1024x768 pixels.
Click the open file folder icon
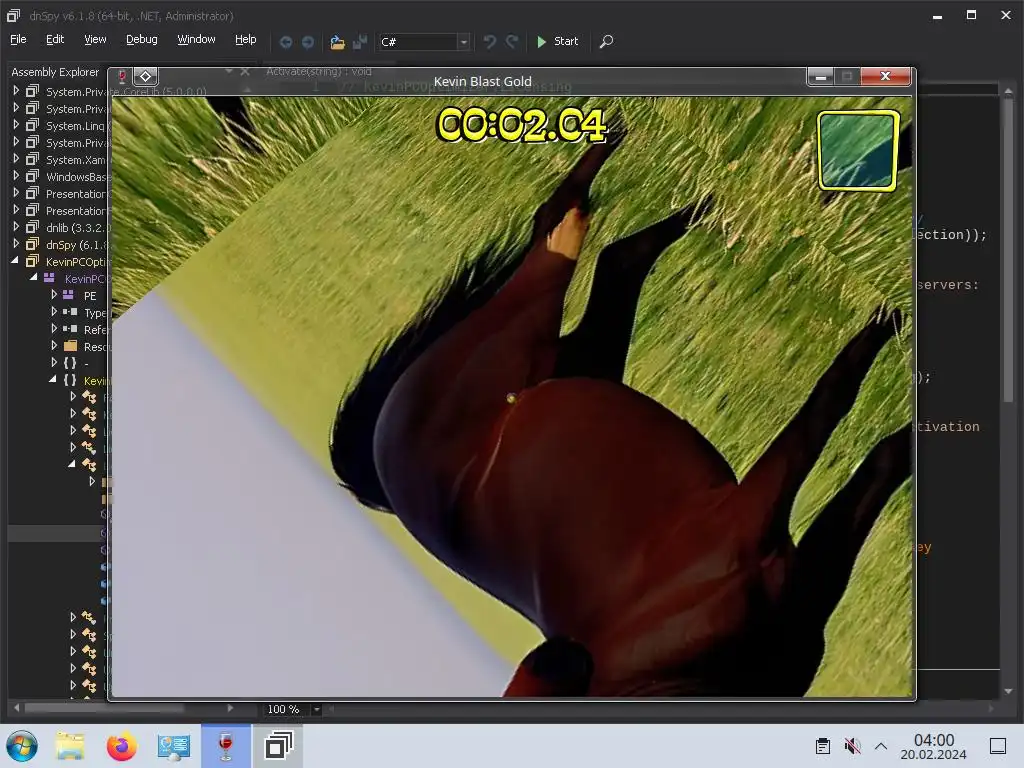tap(337, 42)
